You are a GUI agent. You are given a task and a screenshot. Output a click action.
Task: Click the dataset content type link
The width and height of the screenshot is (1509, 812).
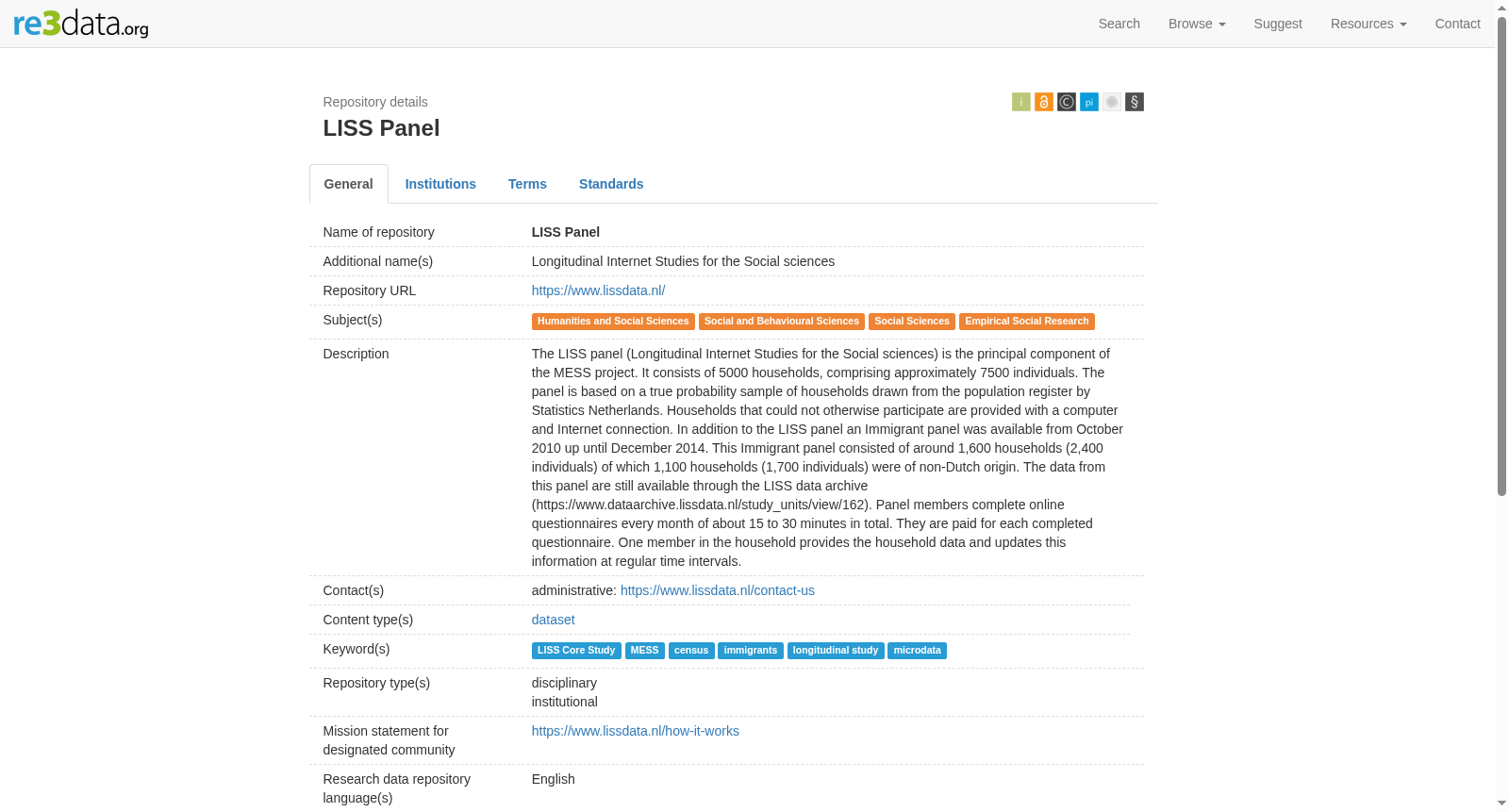pos(553,620)
